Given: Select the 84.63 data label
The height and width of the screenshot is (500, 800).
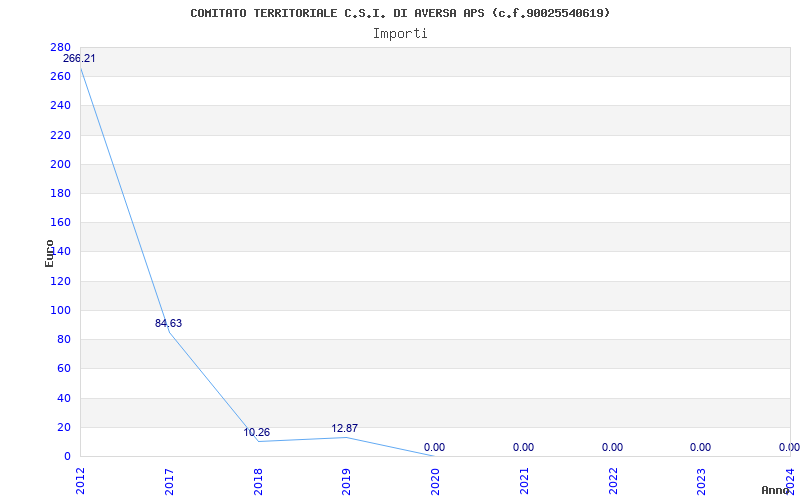Looking at the screenshot, I should click(168, 323).
